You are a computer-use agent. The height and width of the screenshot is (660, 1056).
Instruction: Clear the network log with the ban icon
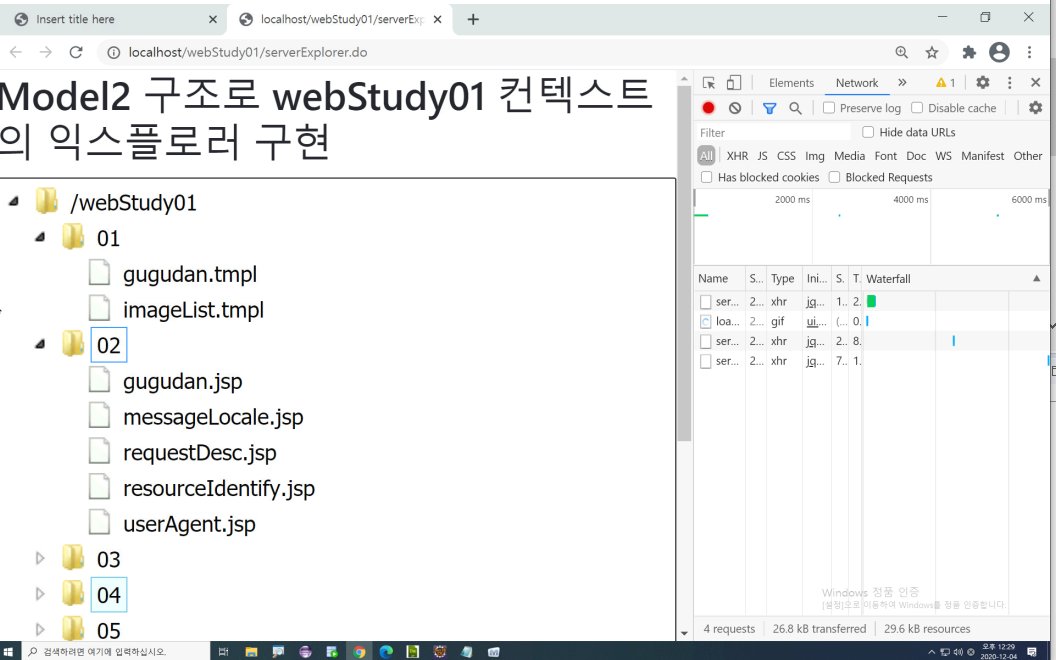click(x=736, y=107)
